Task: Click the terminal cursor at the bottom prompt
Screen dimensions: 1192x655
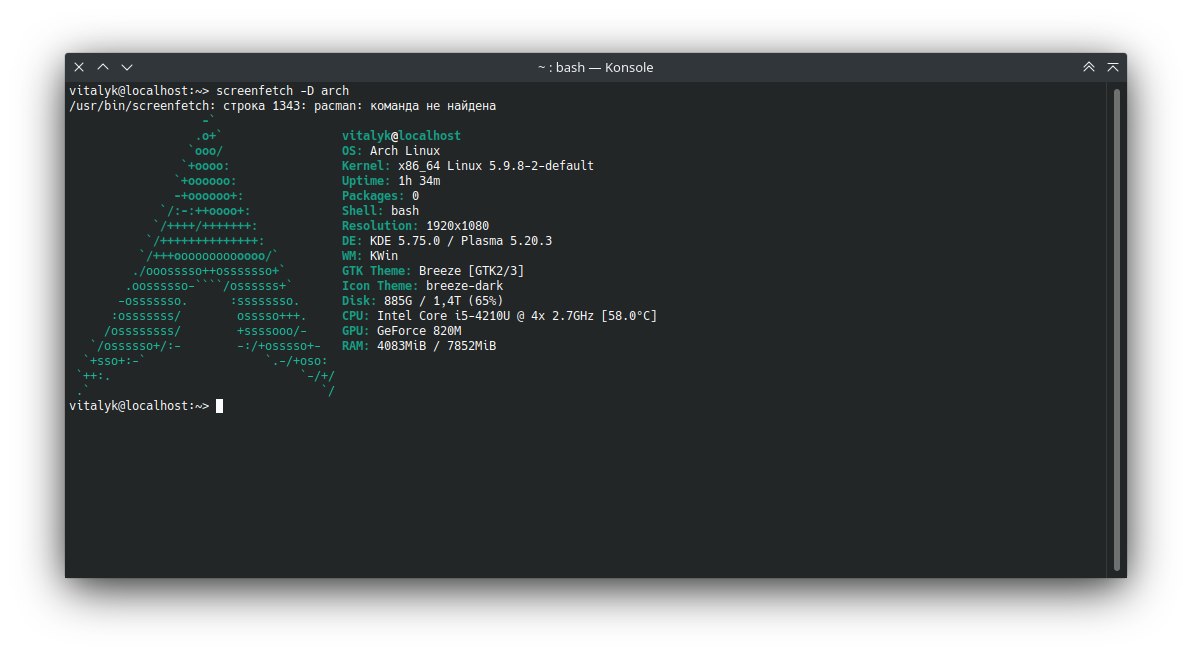Action: [x=220, y=407]
